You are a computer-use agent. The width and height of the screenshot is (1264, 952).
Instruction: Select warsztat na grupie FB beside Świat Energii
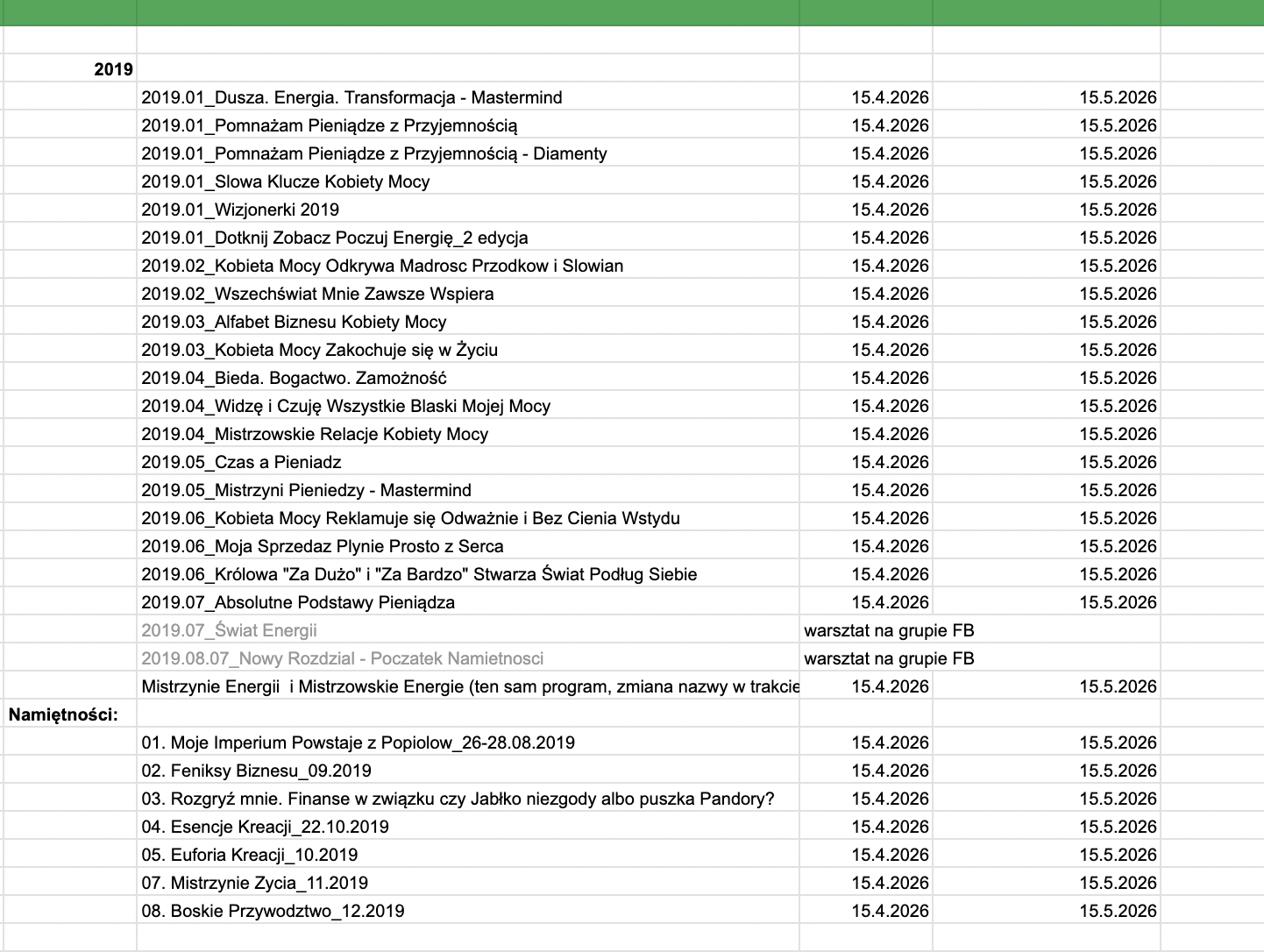pos(889,630)
